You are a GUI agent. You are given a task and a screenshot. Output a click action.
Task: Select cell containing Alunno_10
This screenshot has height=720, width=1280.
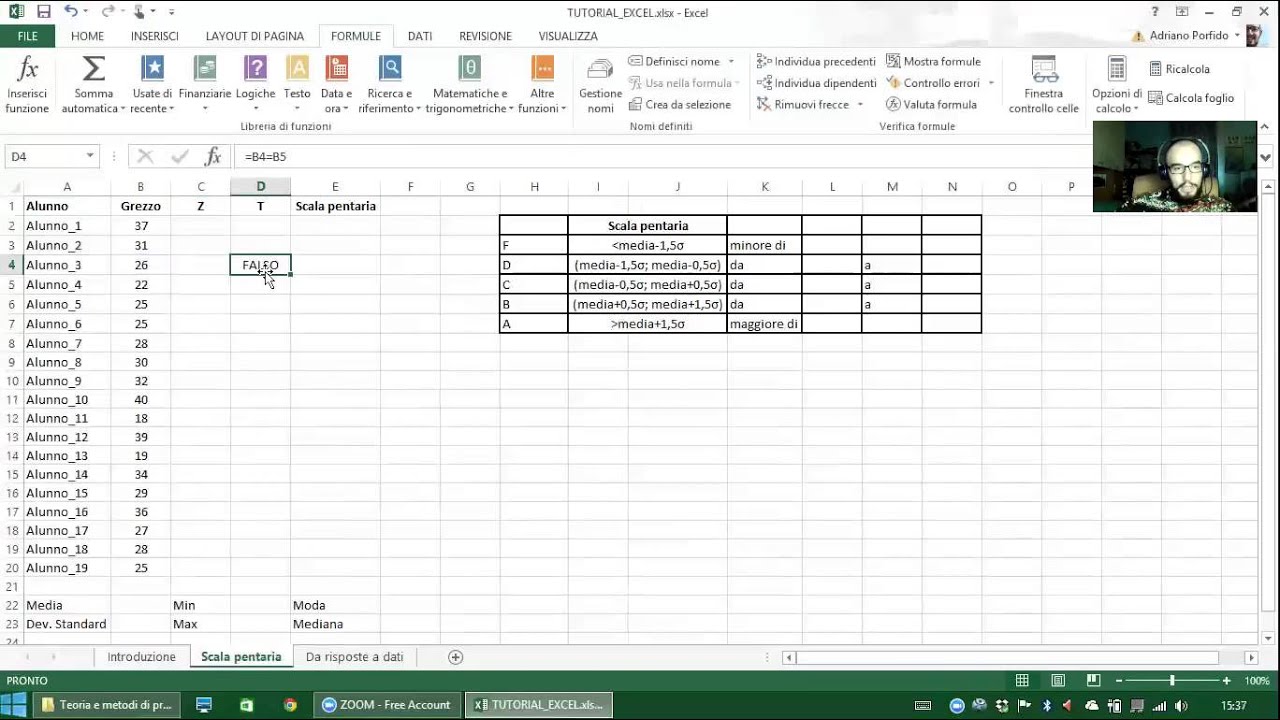click(x=67, y=400)
